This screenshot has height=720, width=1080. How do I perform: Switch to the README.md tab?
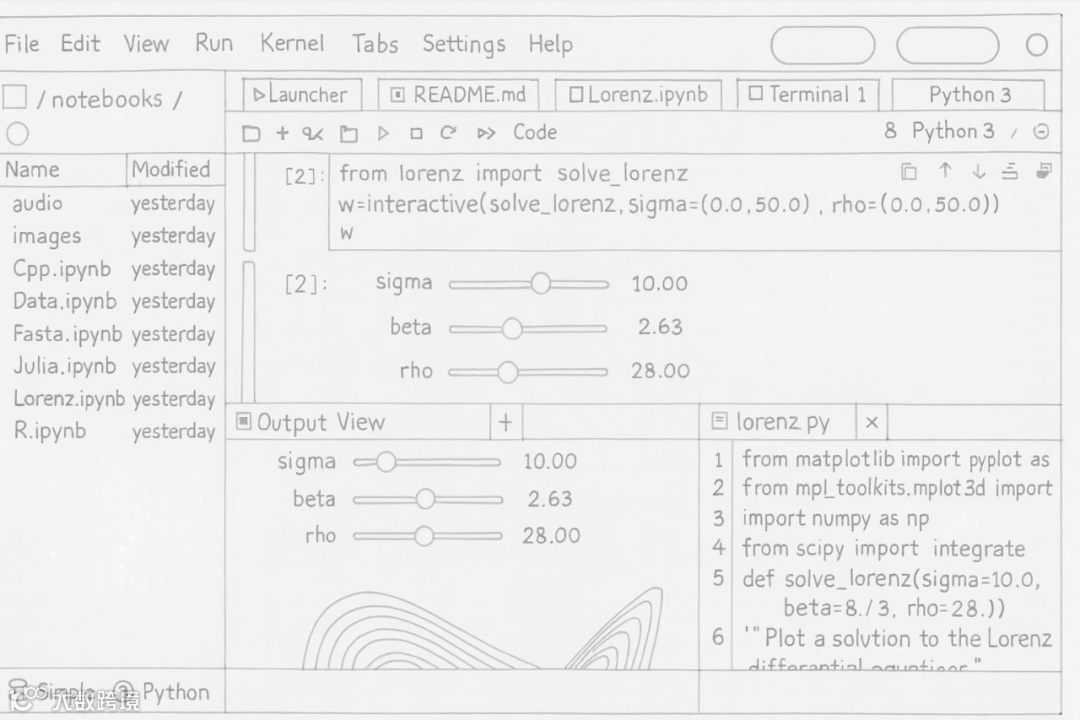[458, 95]
